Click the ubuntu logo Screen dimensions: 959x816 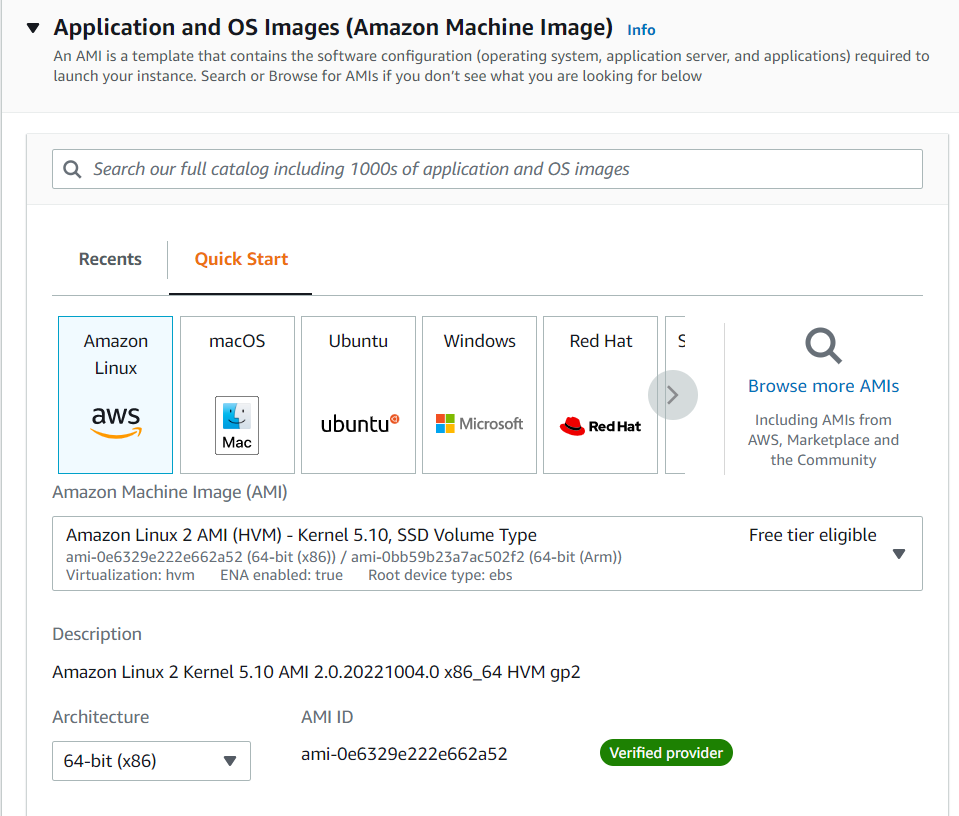(360, 423)
